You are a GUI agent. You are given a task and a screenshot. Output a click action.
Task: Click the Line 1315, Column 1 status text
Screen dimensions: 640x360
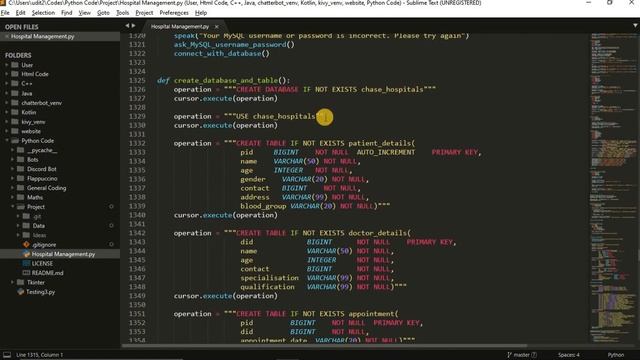click(x=40, y=355)
